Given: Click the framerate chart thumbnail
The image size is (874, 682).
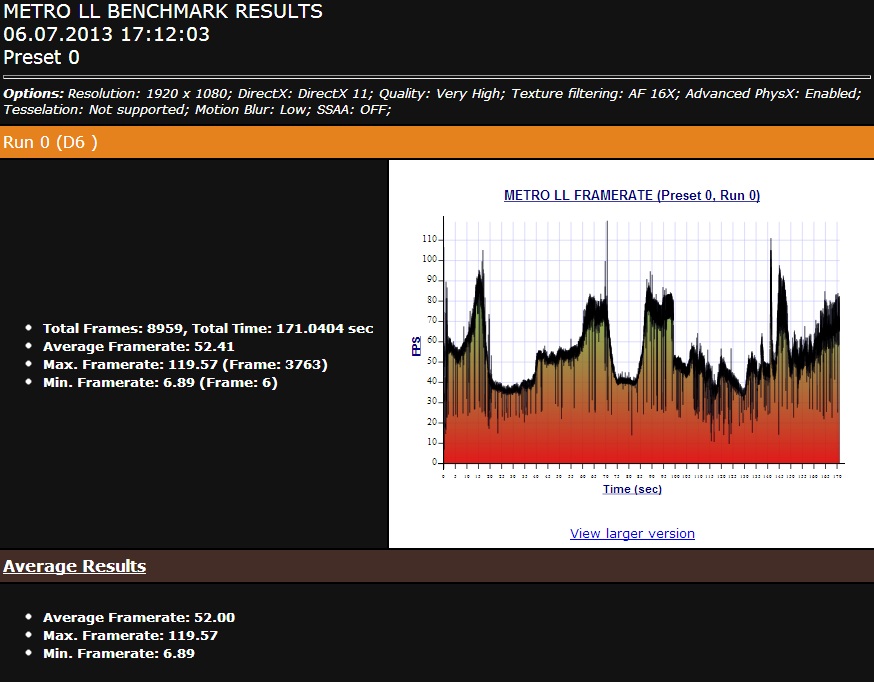Looking at the screenshot, I should (640, 350).
